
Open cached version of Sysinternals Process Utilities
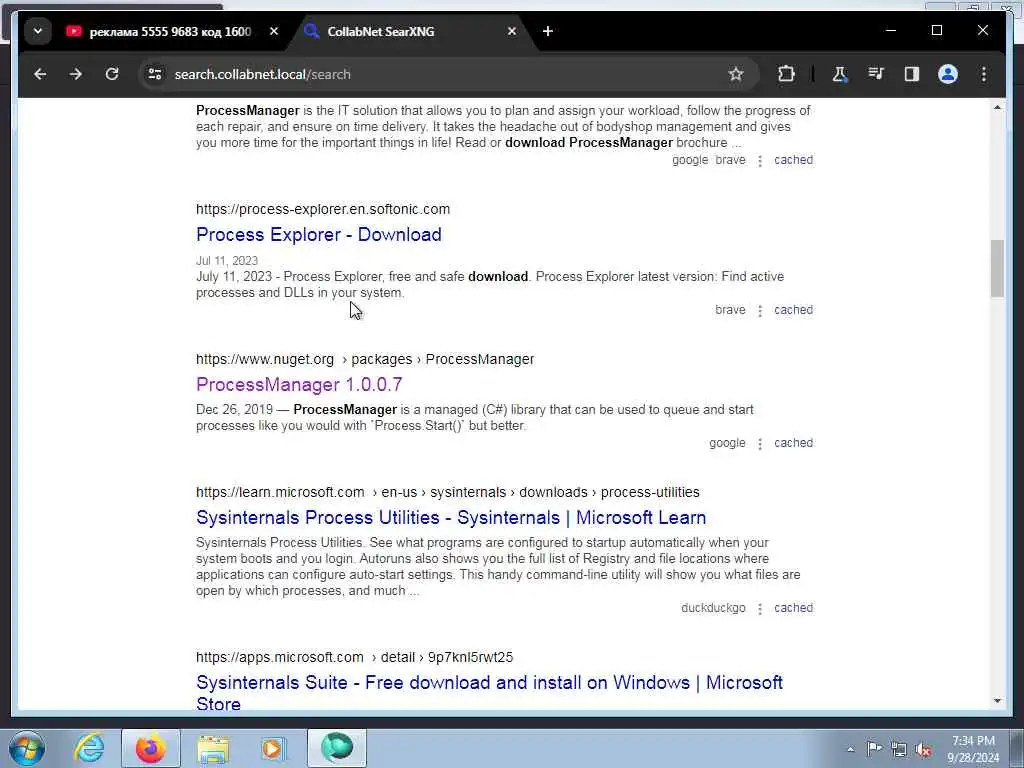(x=793, y=608)
